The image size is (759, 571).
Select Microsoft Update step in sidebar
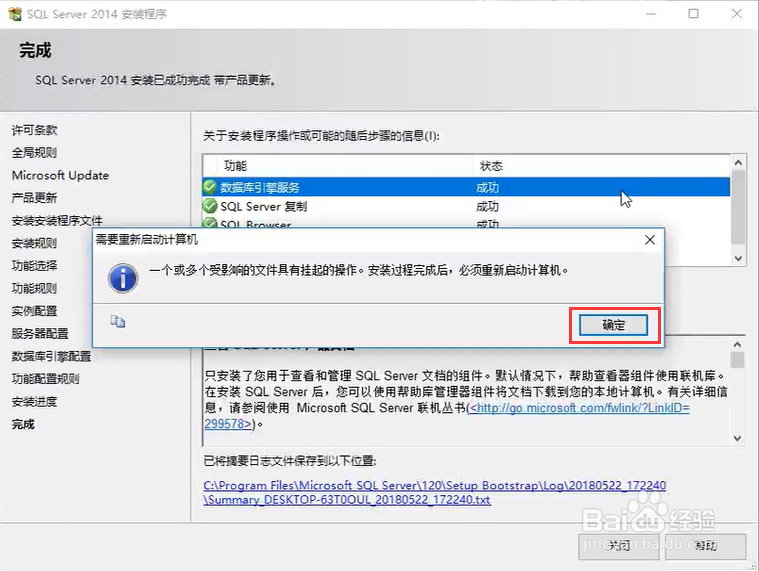click(x=61, y=175)
